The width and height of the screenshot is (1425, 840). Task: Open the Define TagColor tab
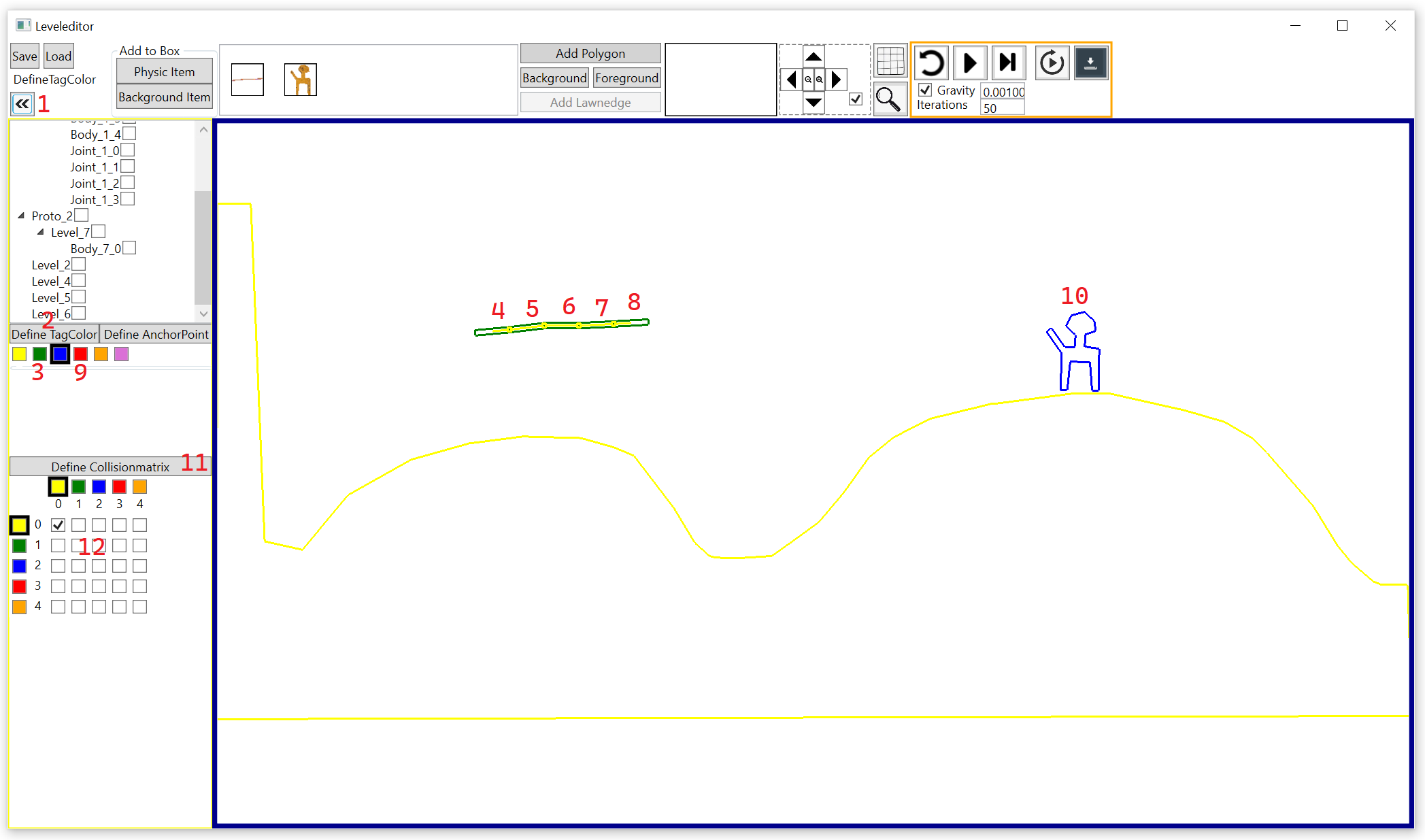[54, 335]
